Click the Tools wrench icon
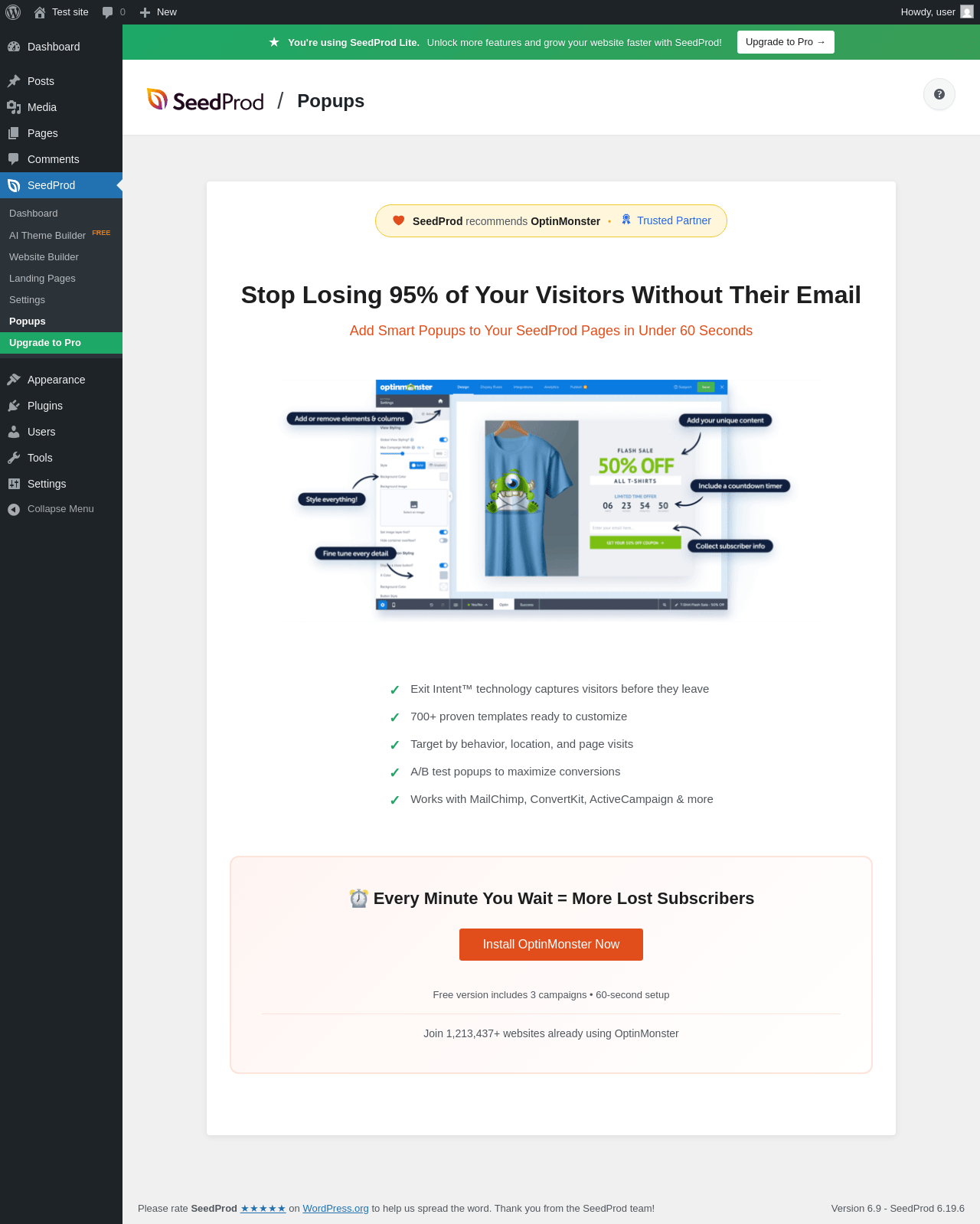Image resolution: width=980 pixels, height=1224 pixels. tap(14, 458)
